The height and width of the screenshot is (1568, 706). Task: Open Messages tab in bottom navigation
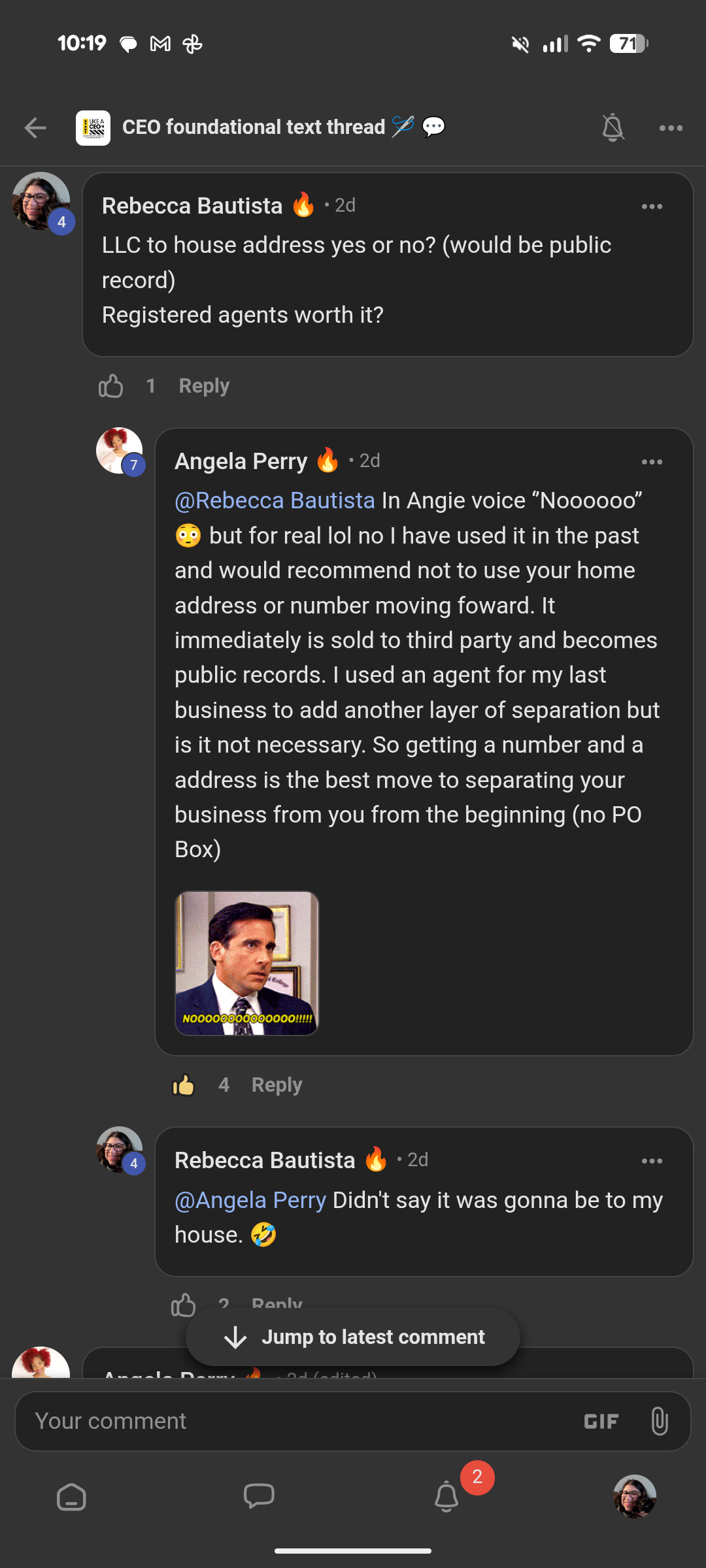click(x=259, y=1496)
